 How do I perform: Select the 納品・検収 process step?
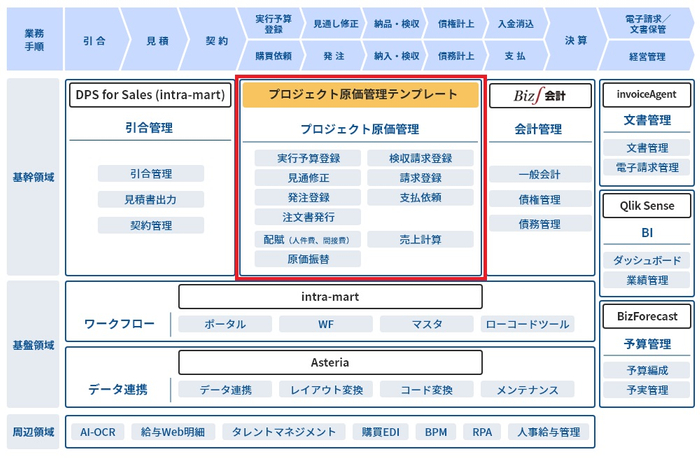(396, 24)
